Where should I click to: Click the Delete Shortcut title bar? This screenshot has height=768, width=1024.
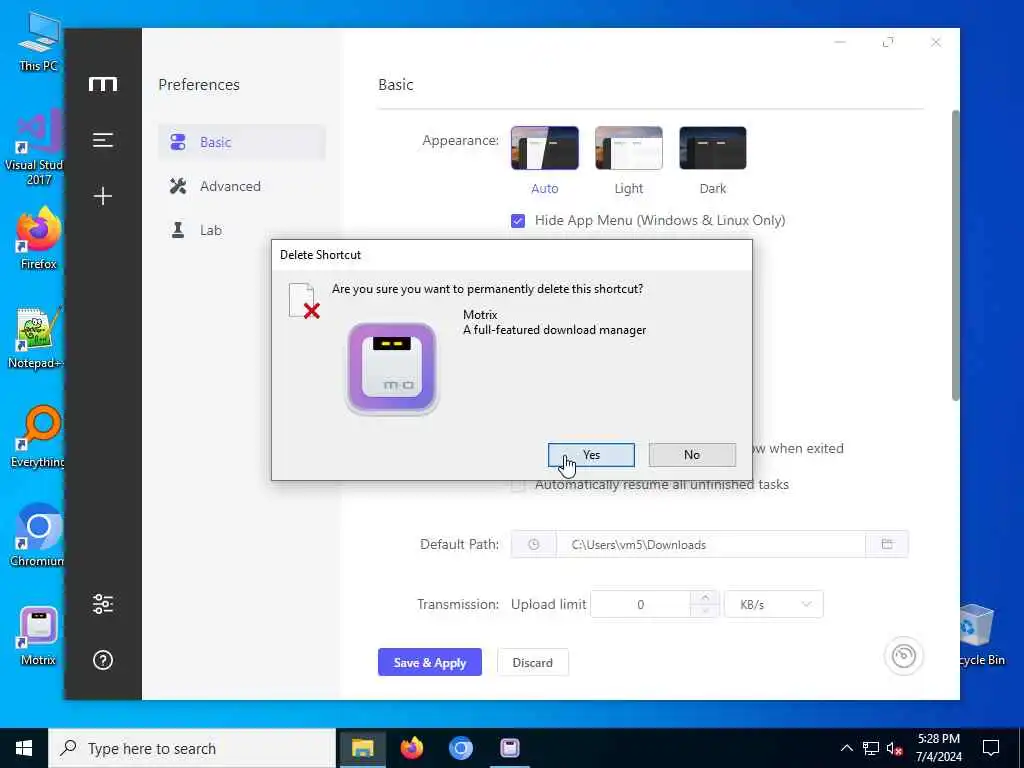512,255
